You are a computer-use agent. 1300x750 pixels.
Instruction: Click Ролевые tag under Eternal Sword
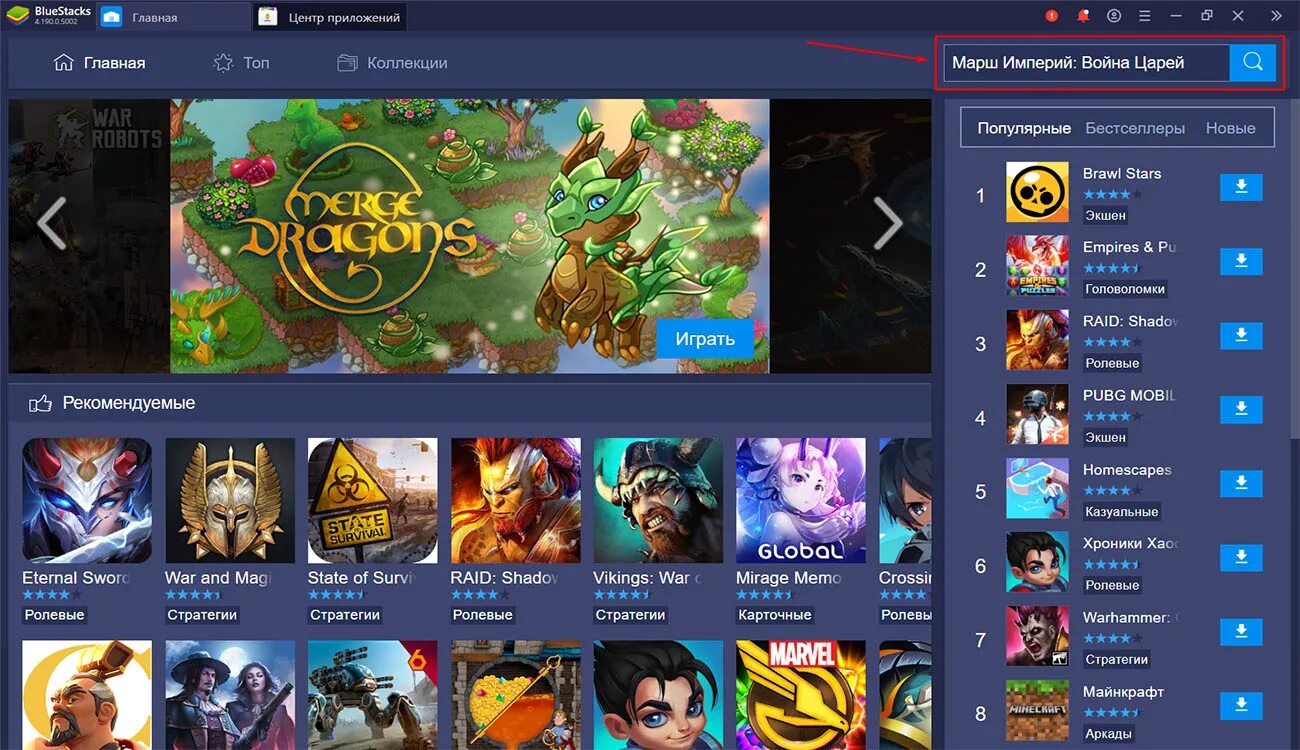[54, 615]
